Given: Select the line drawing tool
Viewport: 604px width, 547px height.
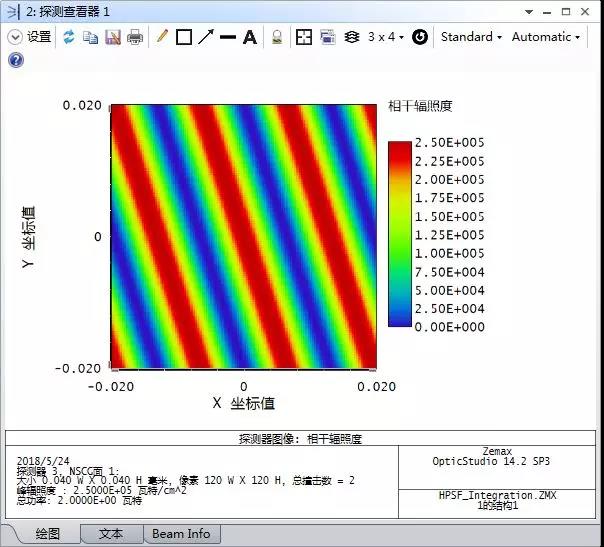Looking at the screenshot, I should 228,37.
